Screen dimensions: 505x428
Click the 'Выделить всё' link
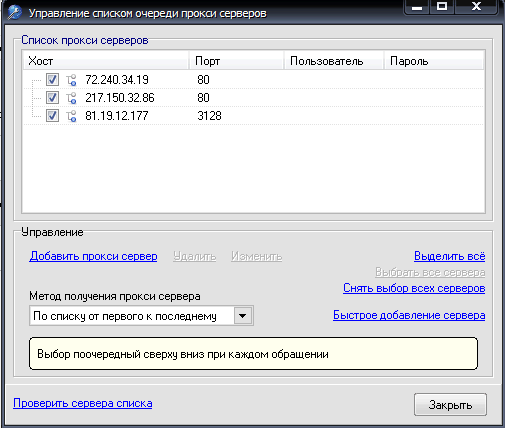click(449, 256)
